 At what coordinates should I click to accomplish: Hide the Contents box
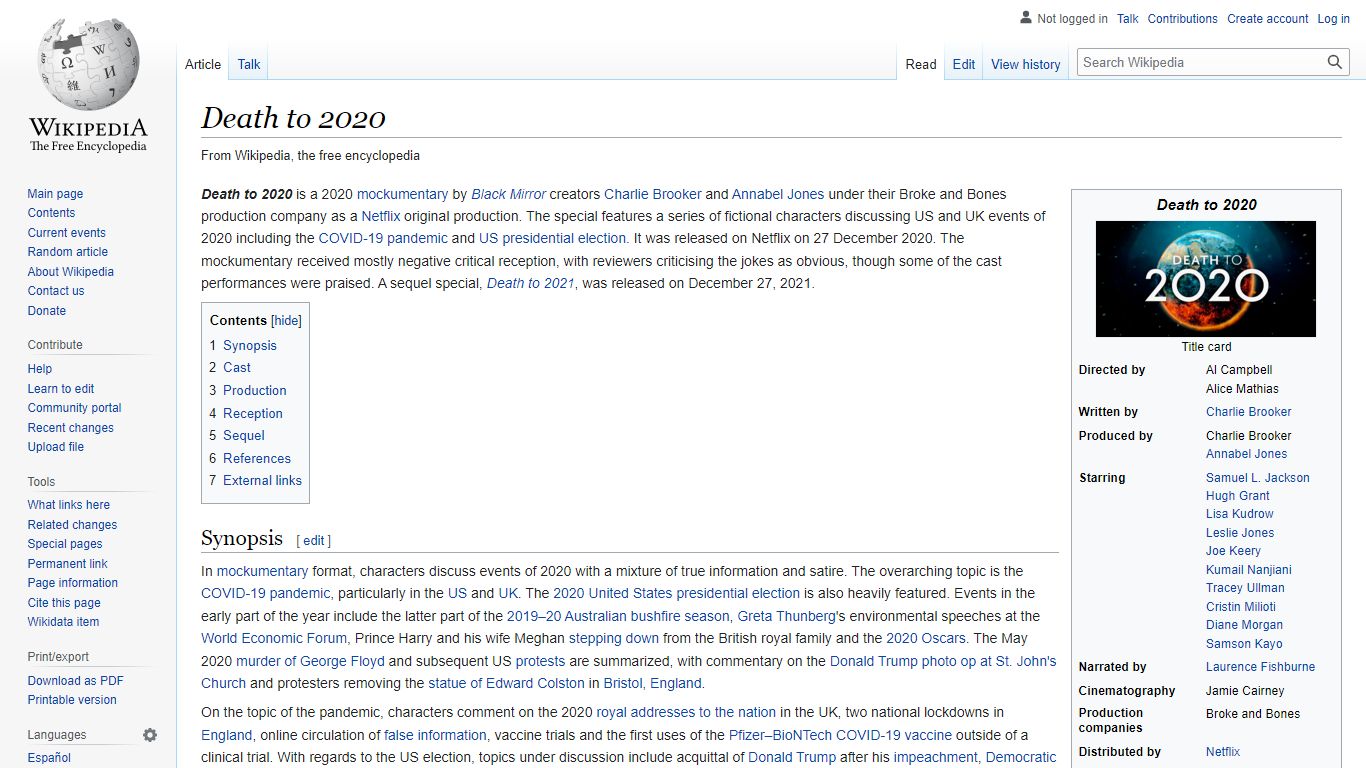click(286, 321)
